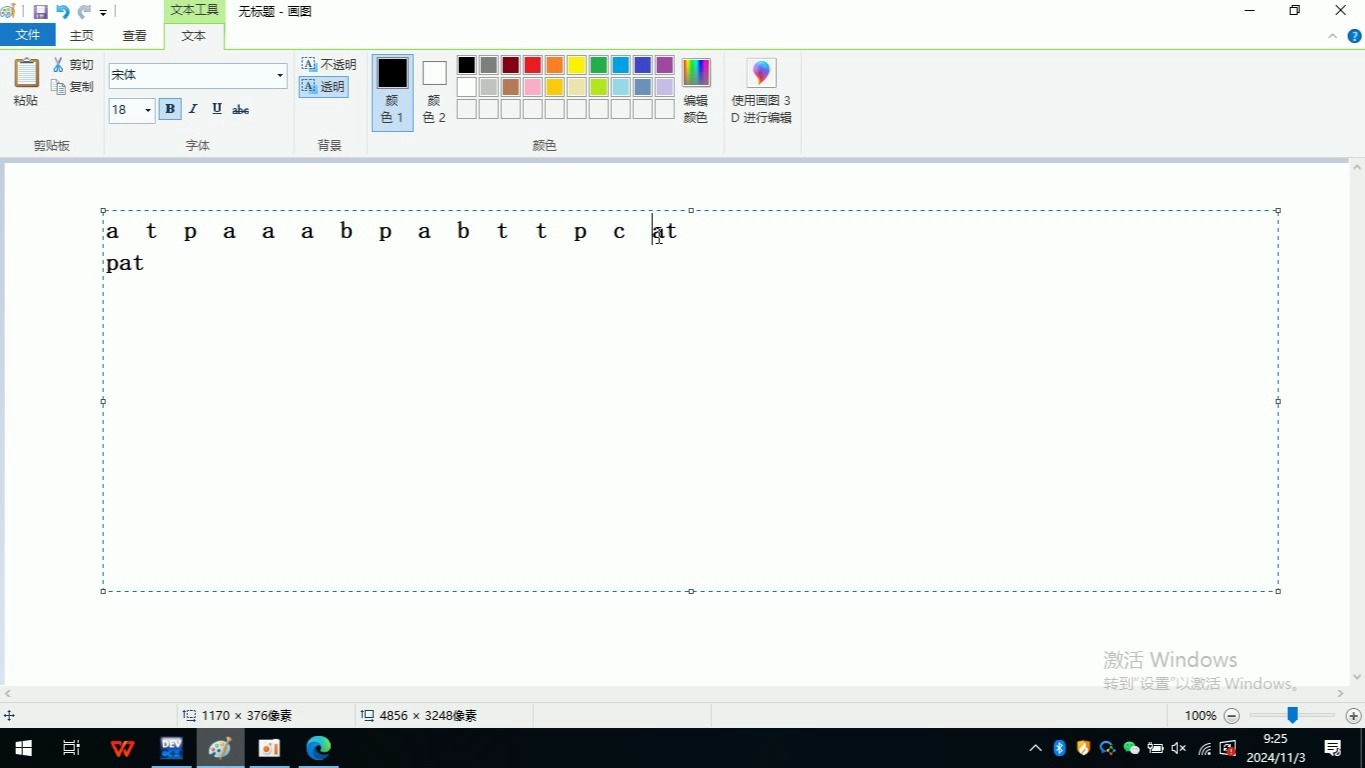This screenshot has width=1365, height=768.
Task: Show hidden system tray icons
Action: [1035, 748]
